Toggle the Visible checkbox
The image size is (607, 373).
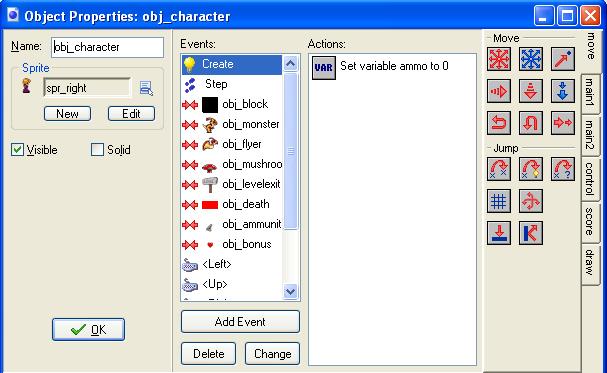click(17, 149)
